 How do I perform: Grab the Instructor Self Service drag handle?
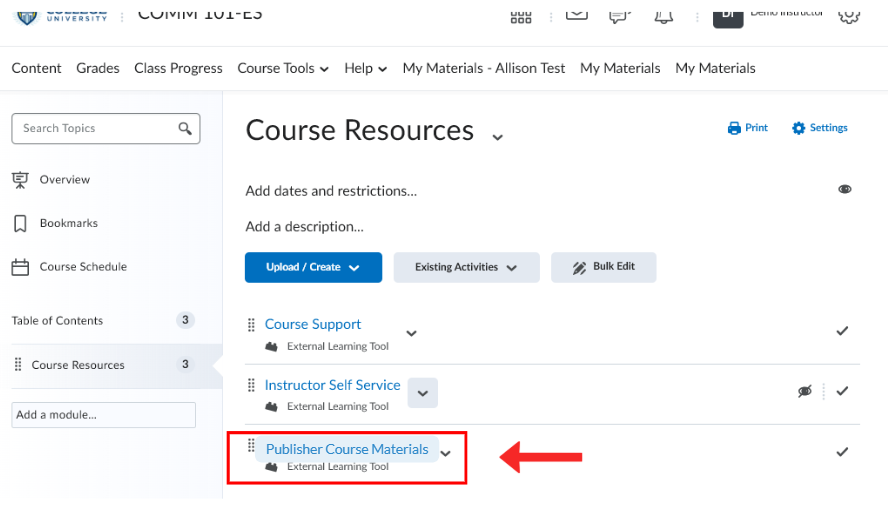251,386
